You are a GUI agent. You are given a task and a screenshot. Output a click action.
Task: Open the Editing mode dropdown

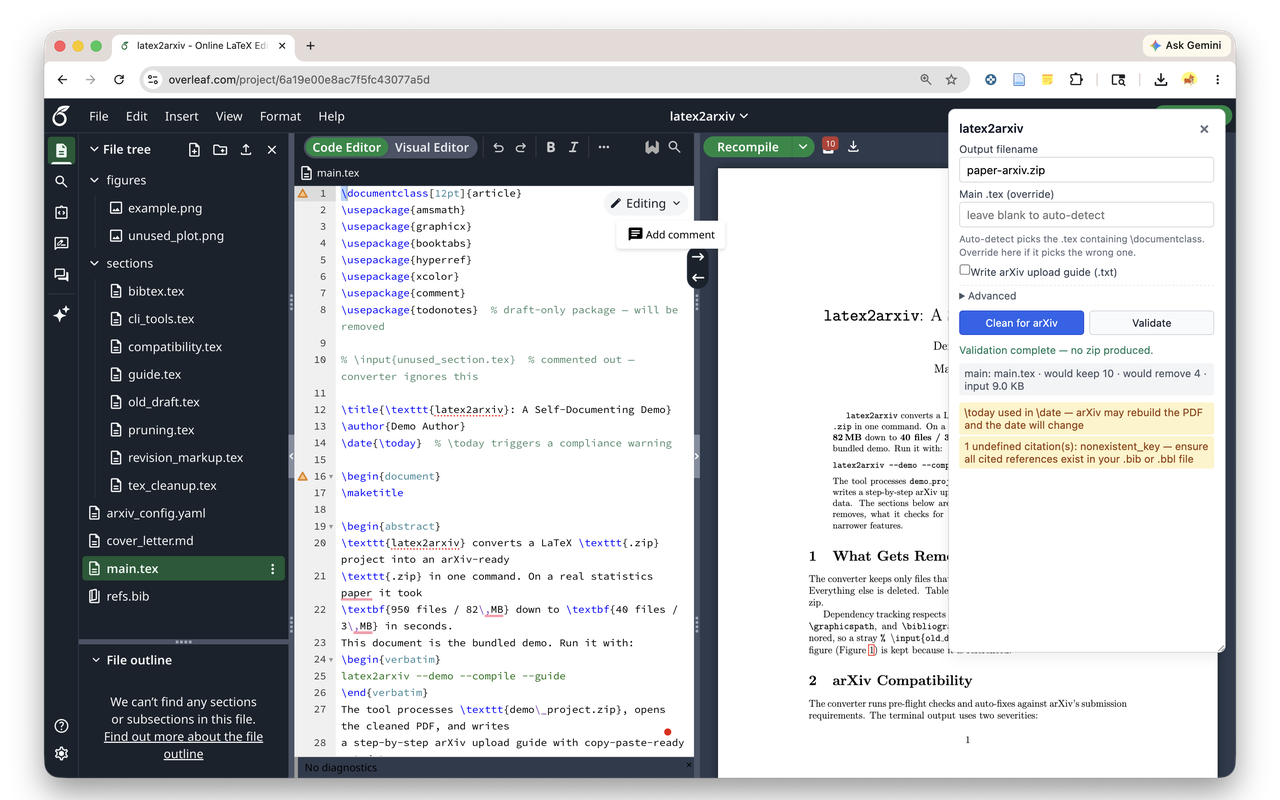(646, 203)
